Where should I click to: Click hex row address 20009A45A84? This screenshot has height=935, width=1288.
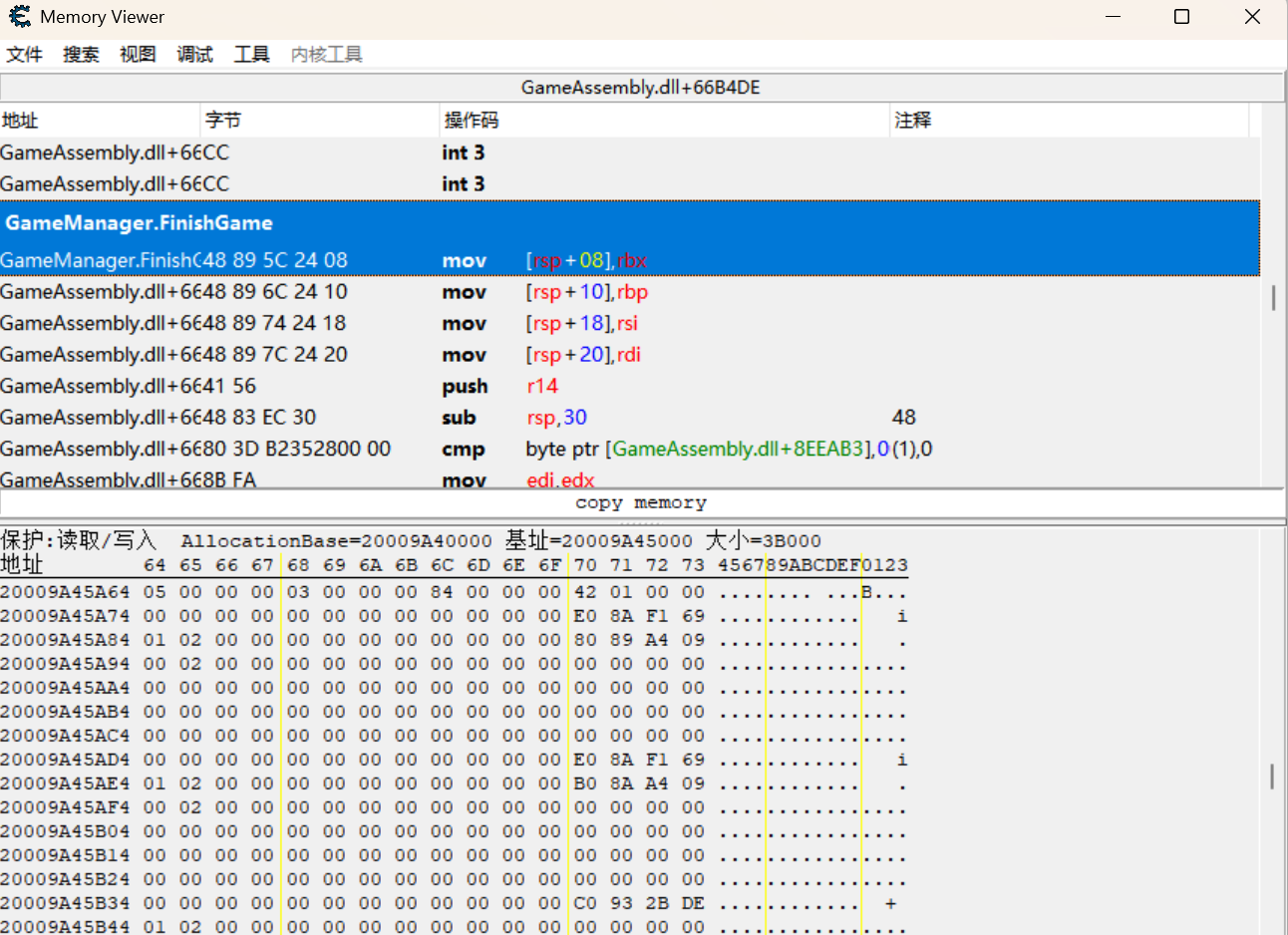[65, 640]
